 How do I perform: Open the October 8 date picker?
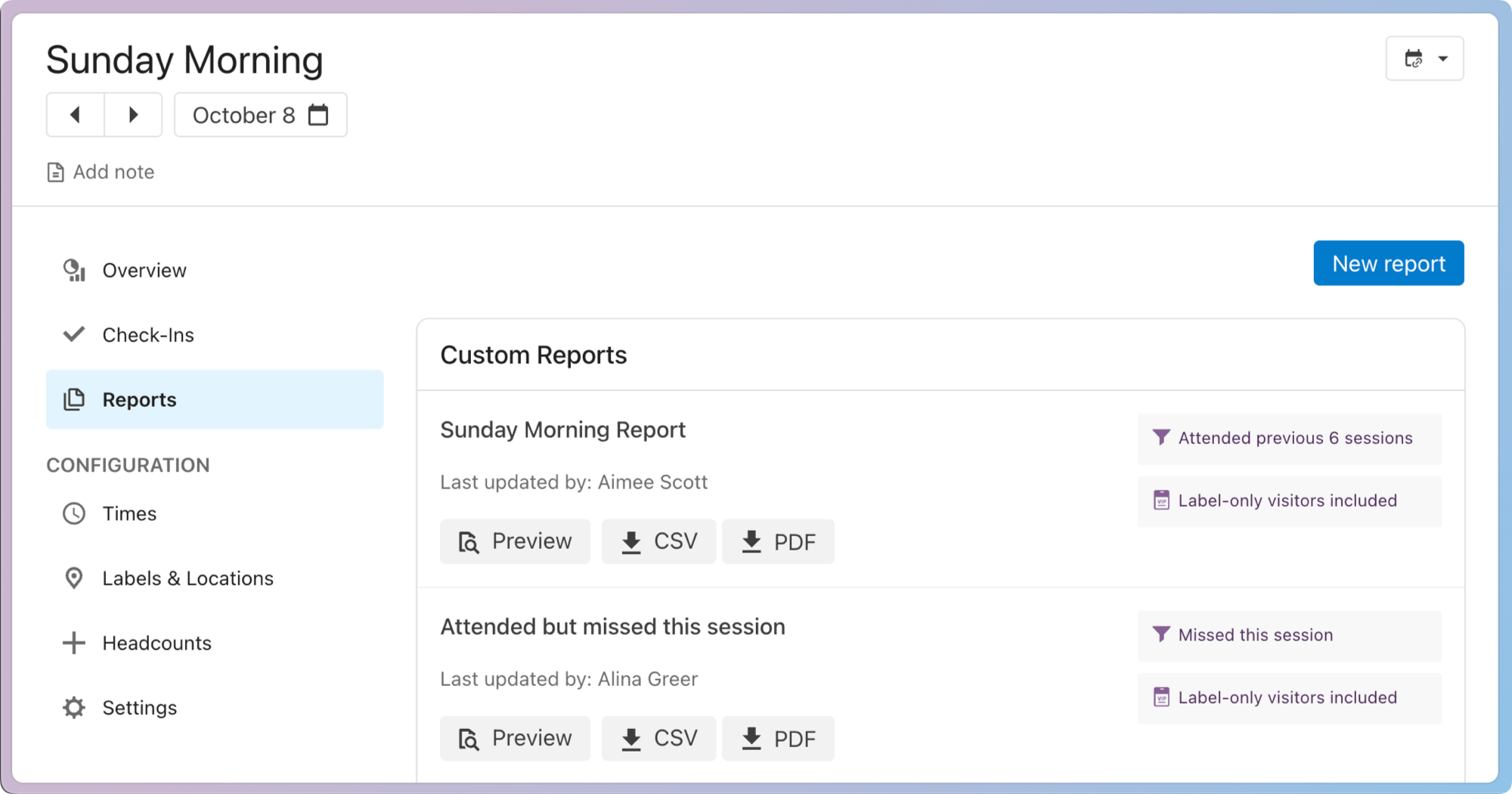point(244,115)
